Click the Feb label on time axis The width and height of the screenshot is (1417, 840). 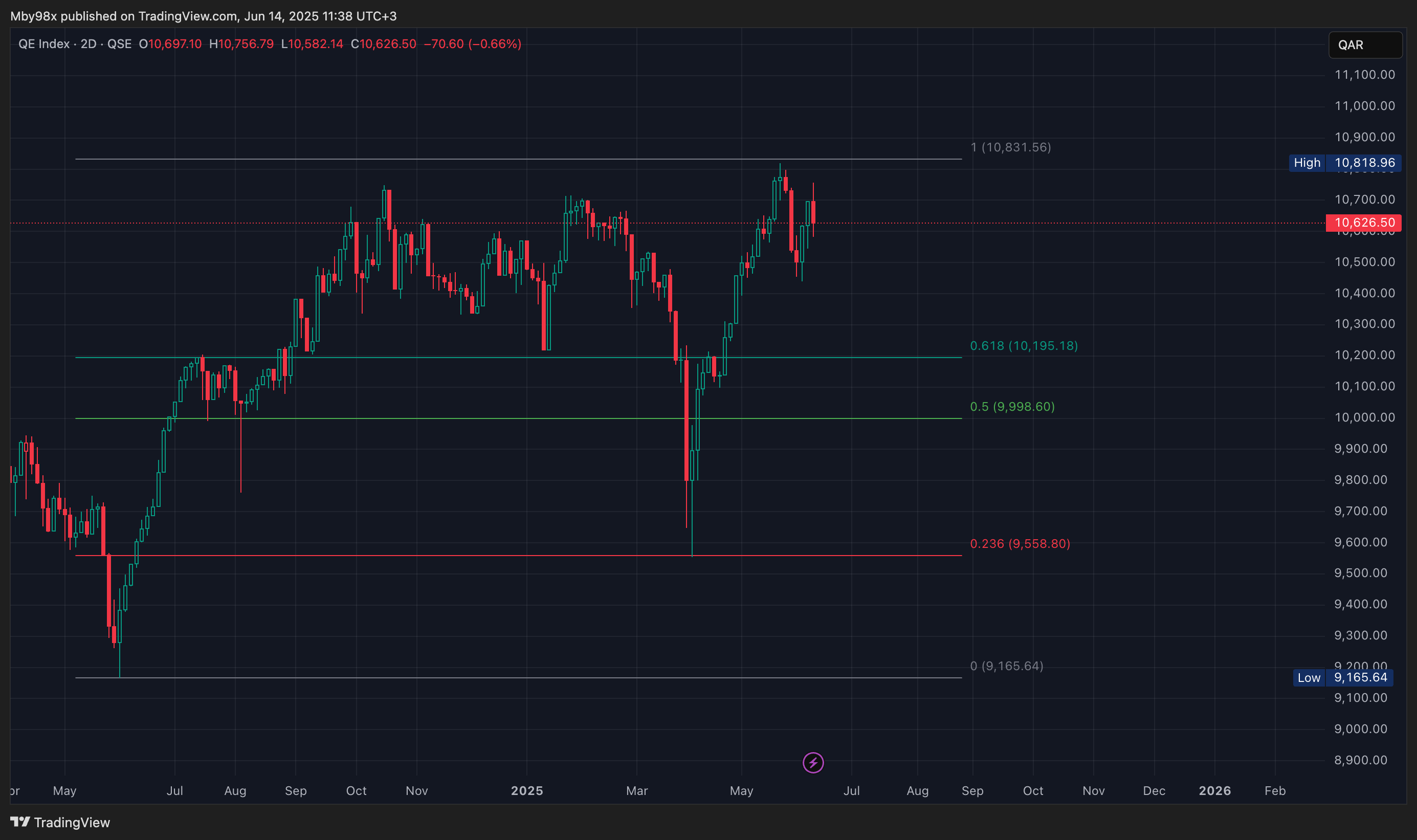[1275, 790]
